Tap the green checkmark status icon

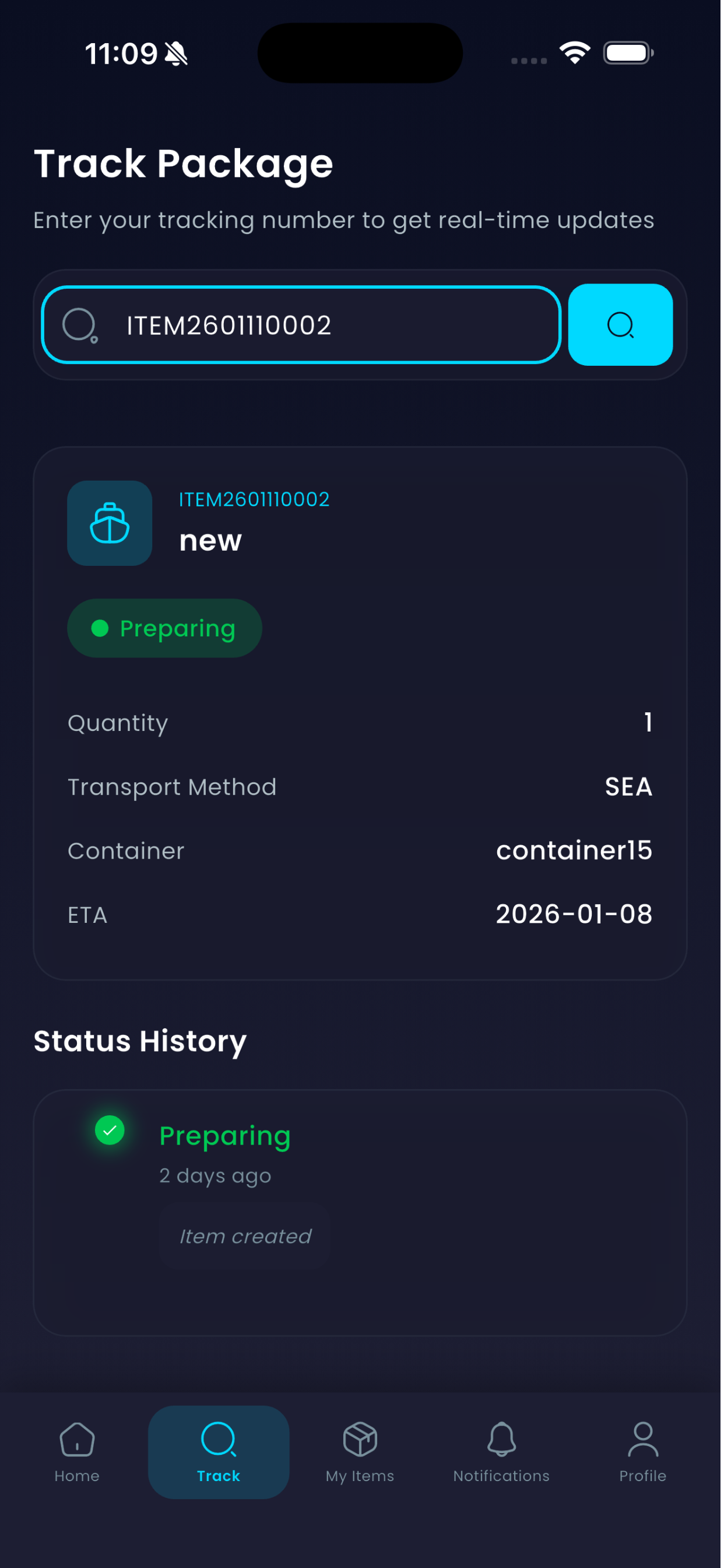110,1130
